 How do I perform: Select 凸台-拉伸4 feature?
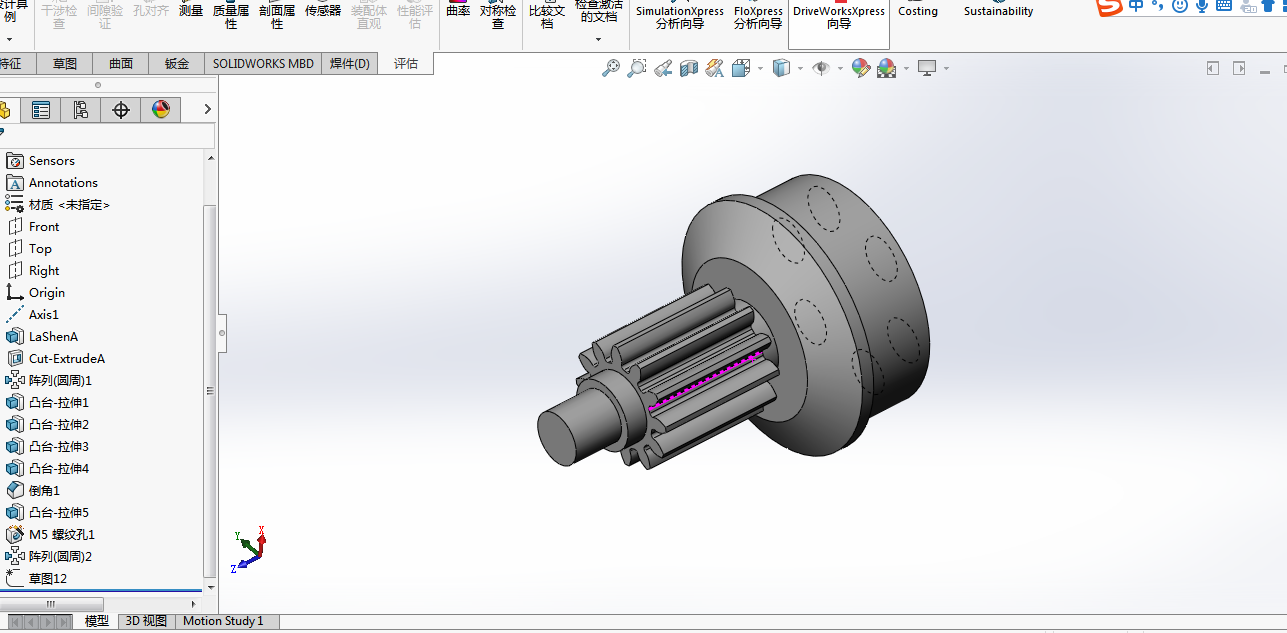(x=58, y=469)
